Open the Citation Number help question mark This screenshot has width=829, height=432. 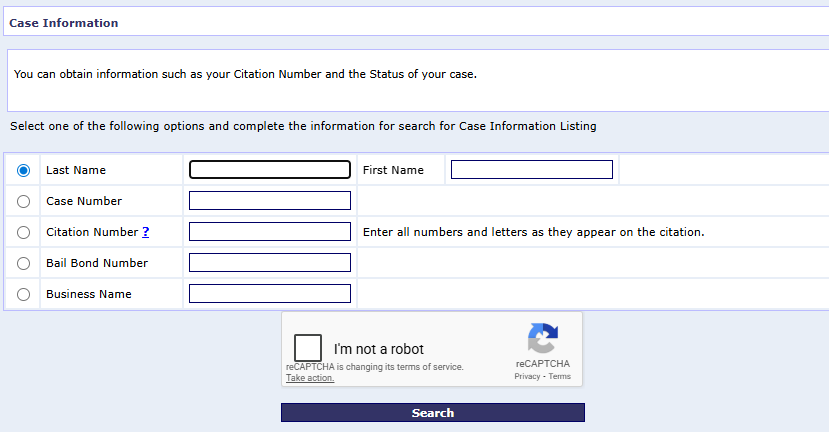145,232
